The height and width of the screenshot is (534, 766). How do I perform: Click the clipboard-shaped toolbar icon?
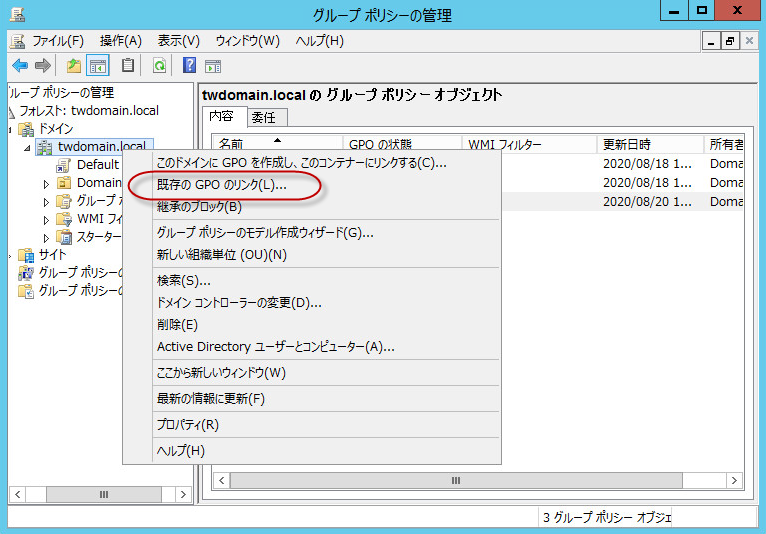point(128,66)
